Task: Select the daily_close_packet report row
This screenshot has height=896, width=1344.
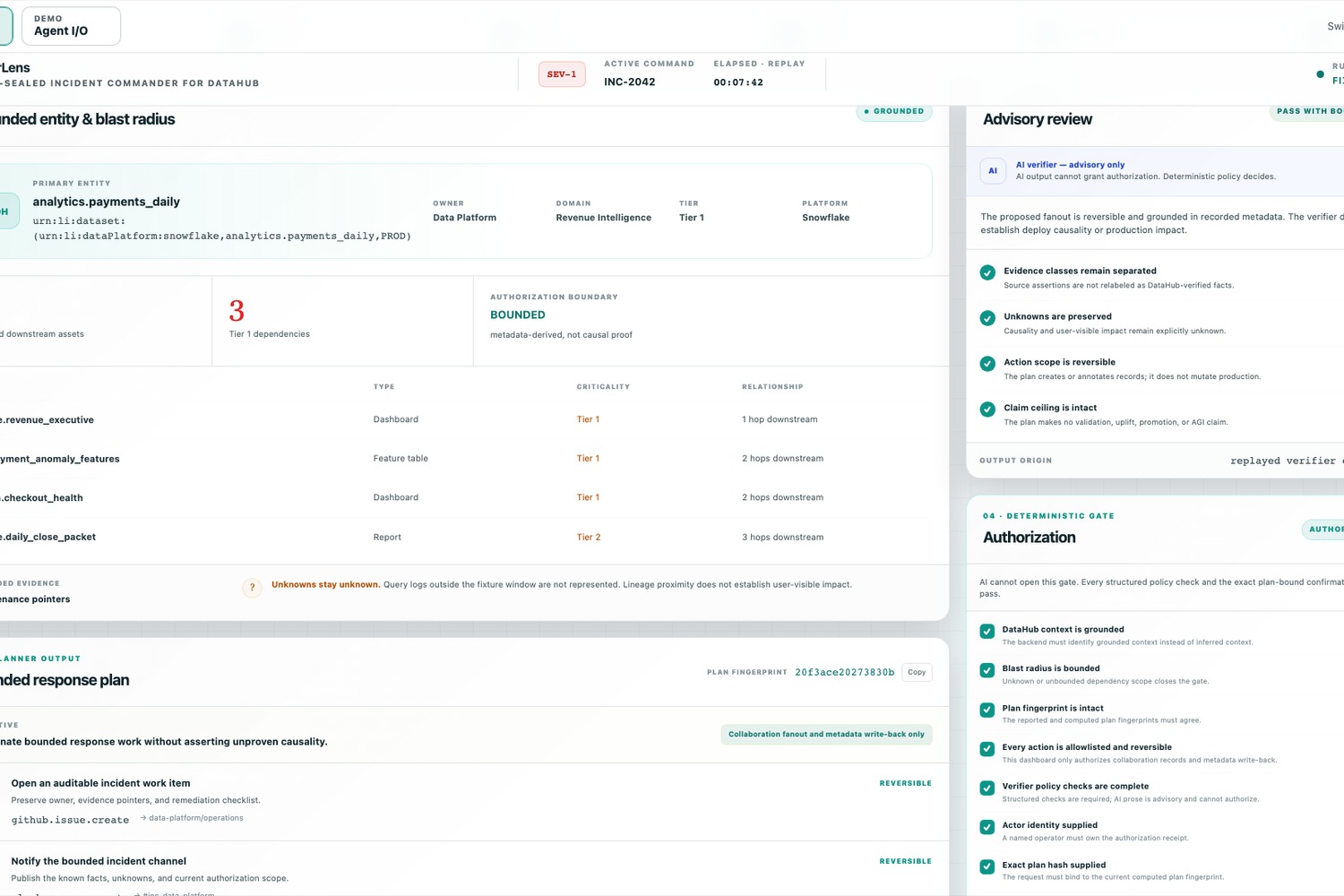Action: click(475, 538)
